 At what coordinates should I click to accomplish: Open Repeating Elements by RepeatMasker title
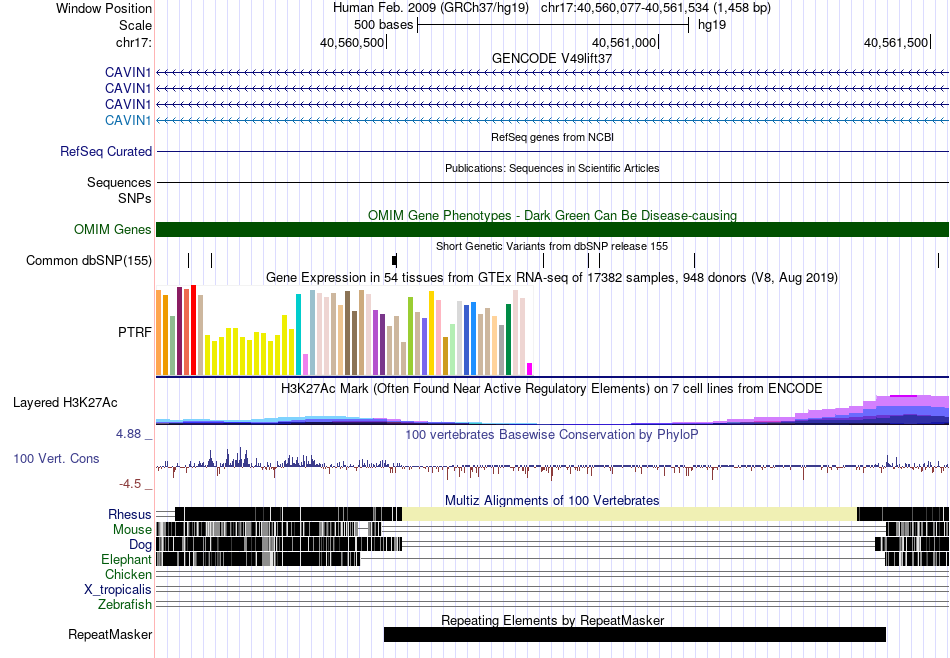click(x=552, y=620)
